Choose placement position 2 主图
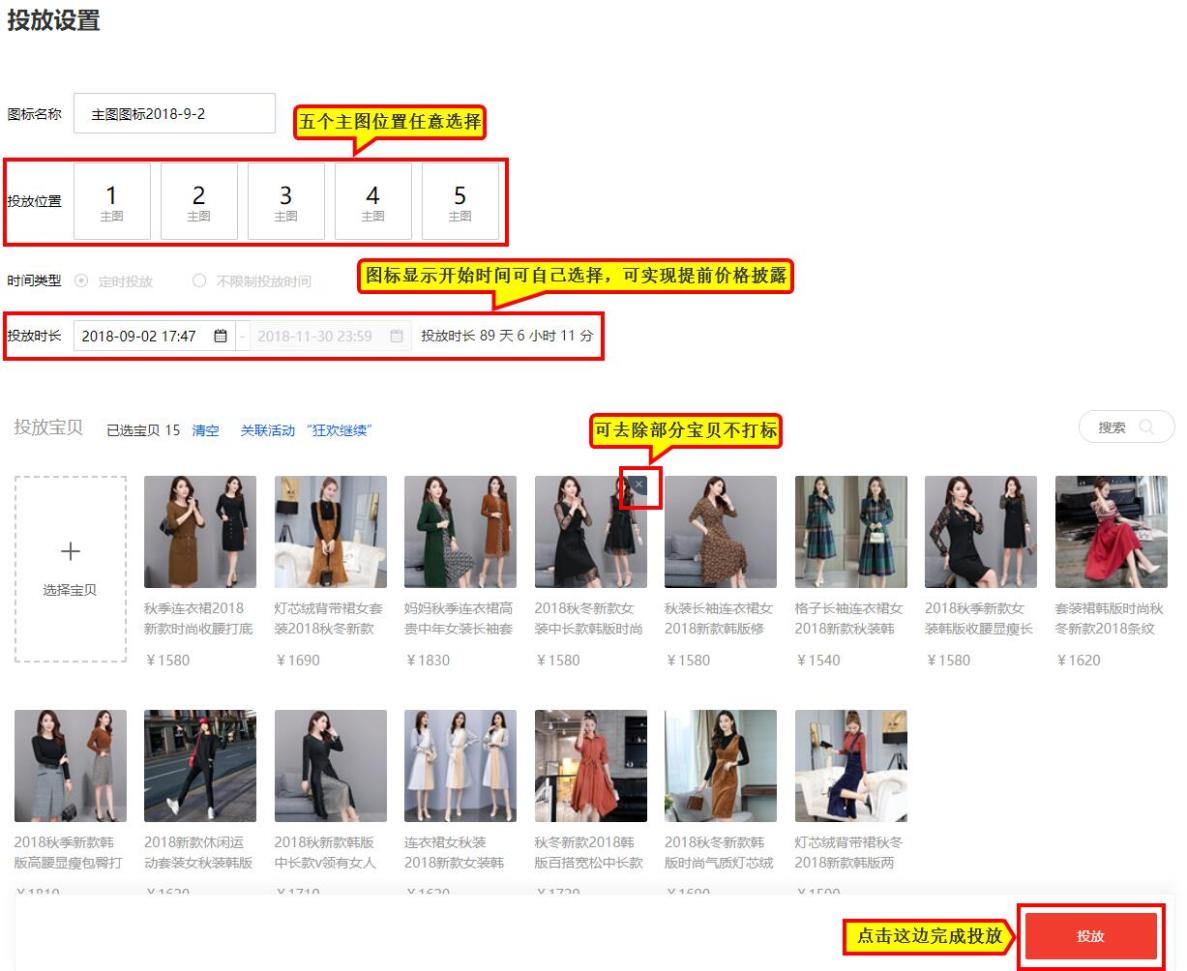1187x971 pixels. coord(199,201)
